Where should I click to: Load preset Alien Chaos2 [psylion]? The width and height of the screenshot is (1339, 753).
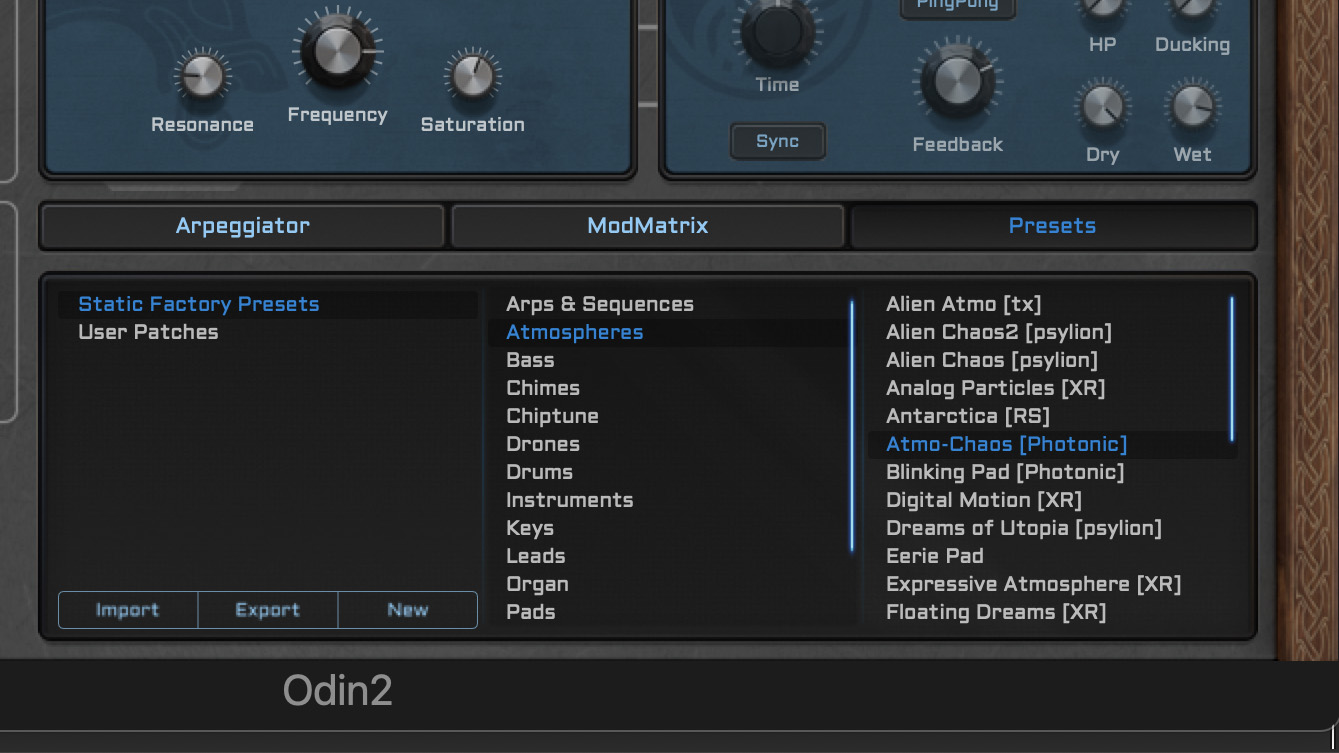1048,332
